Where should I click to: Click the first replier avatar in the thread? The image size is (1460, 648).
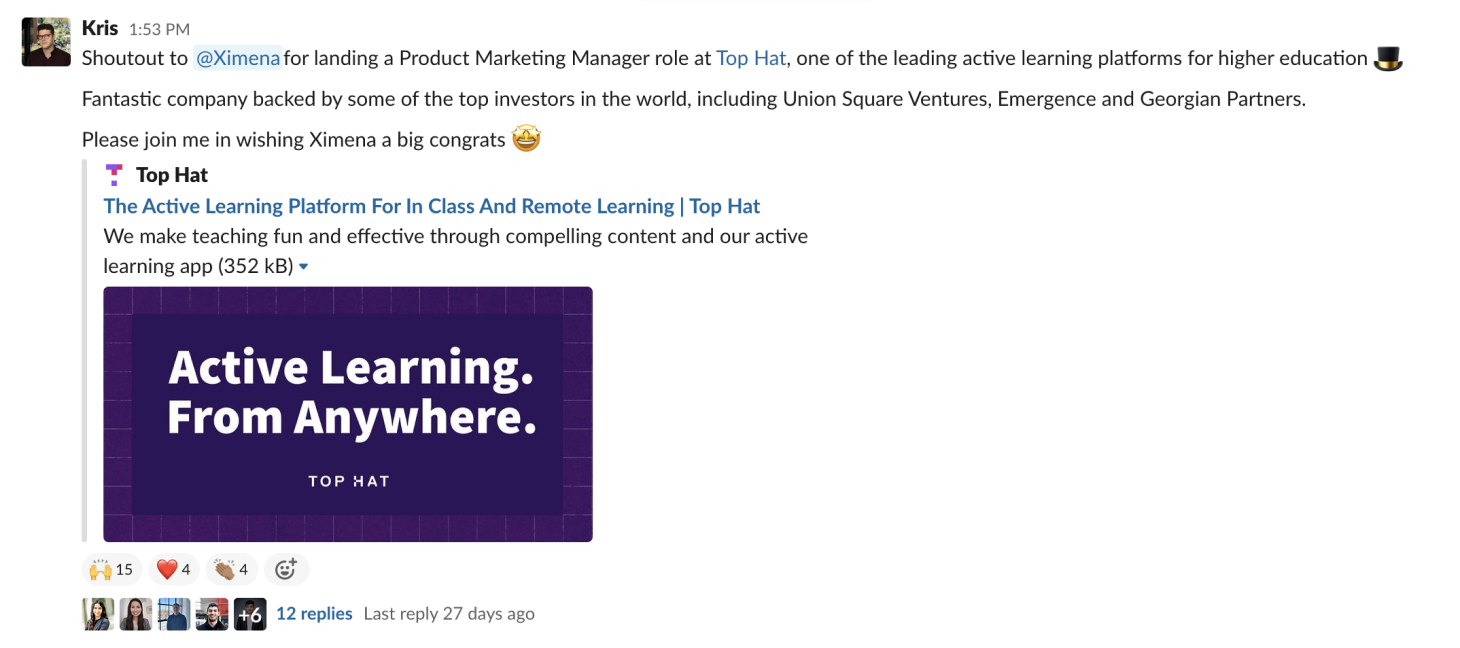(98, 614)
